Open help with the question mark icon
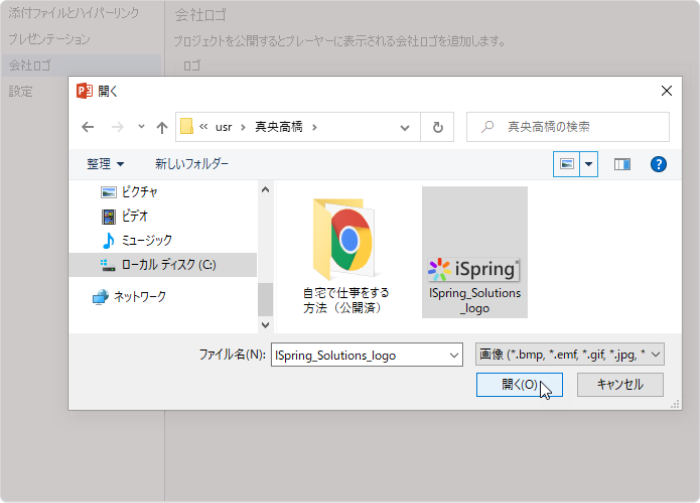Viewport: 700px width, 503px height. (658, 164)
